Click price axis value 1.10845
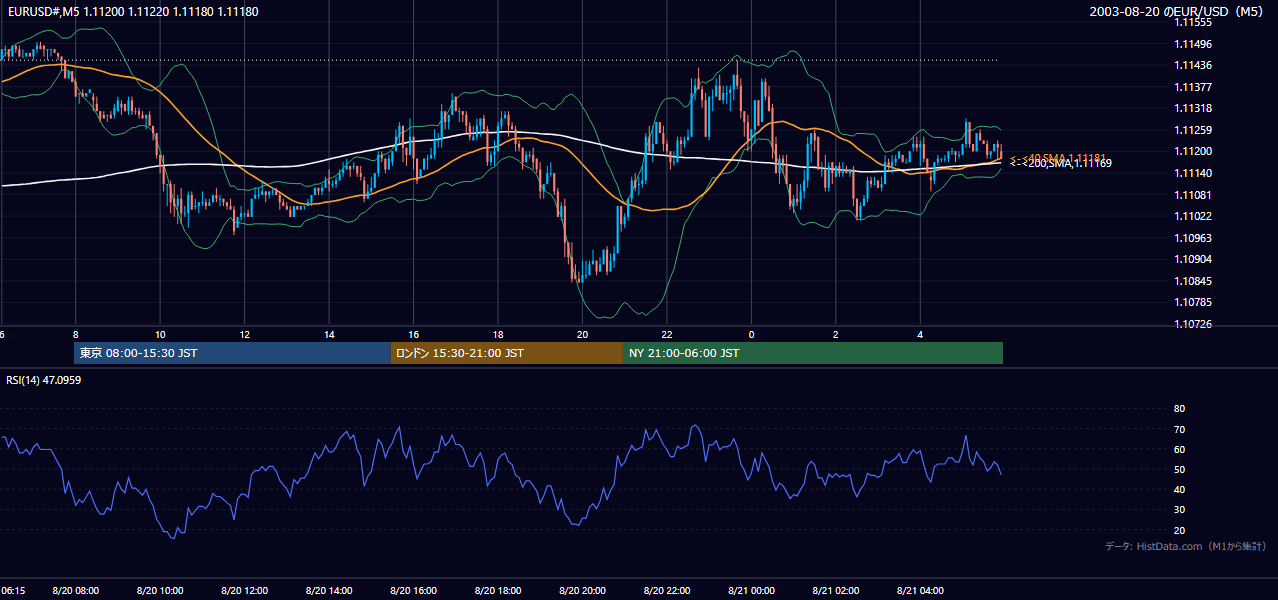The height and width of the screenshot is (600, 1278). click(x=1193, y=281)
